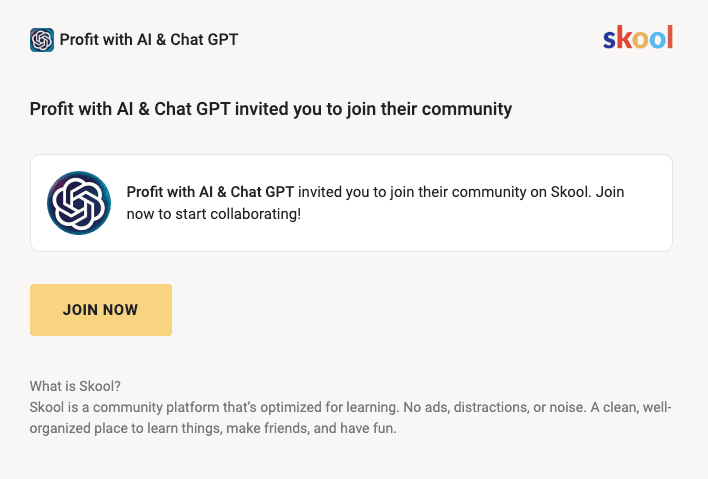Click the "What is Skool?" text
This screenshot has height=479, width=708.
[75, 387]
